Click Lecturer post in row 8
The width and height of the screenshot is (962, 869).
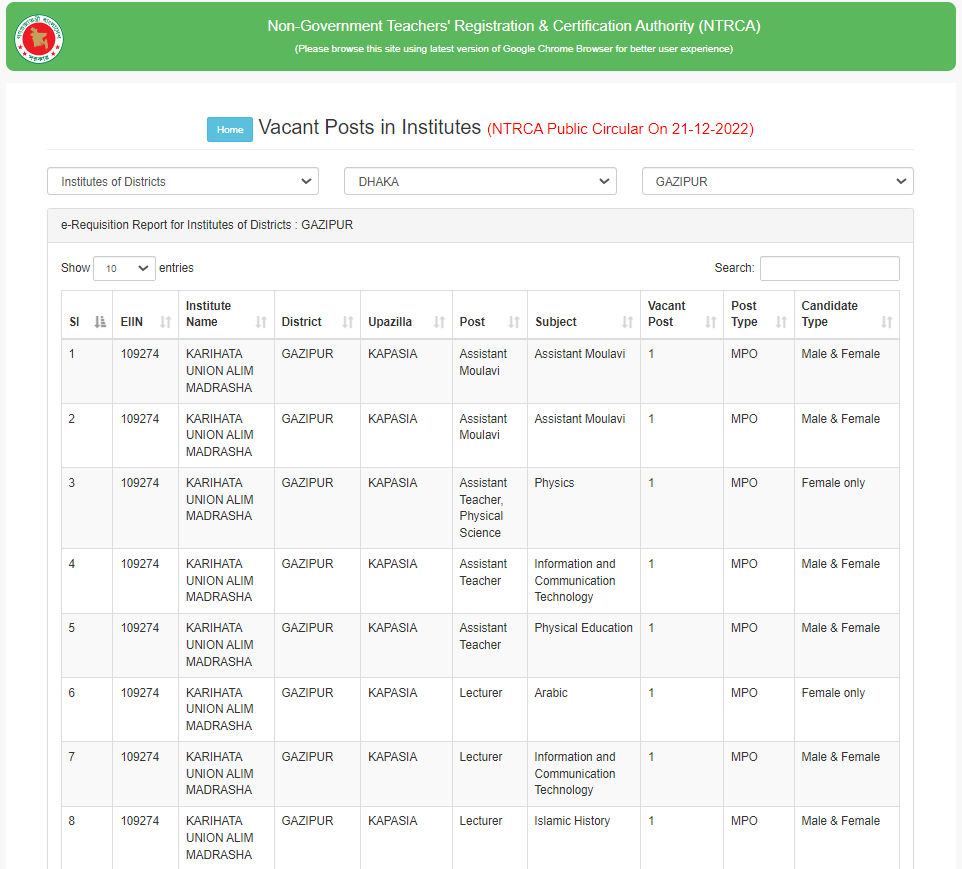pyautogui.click(x=481, y=821)
